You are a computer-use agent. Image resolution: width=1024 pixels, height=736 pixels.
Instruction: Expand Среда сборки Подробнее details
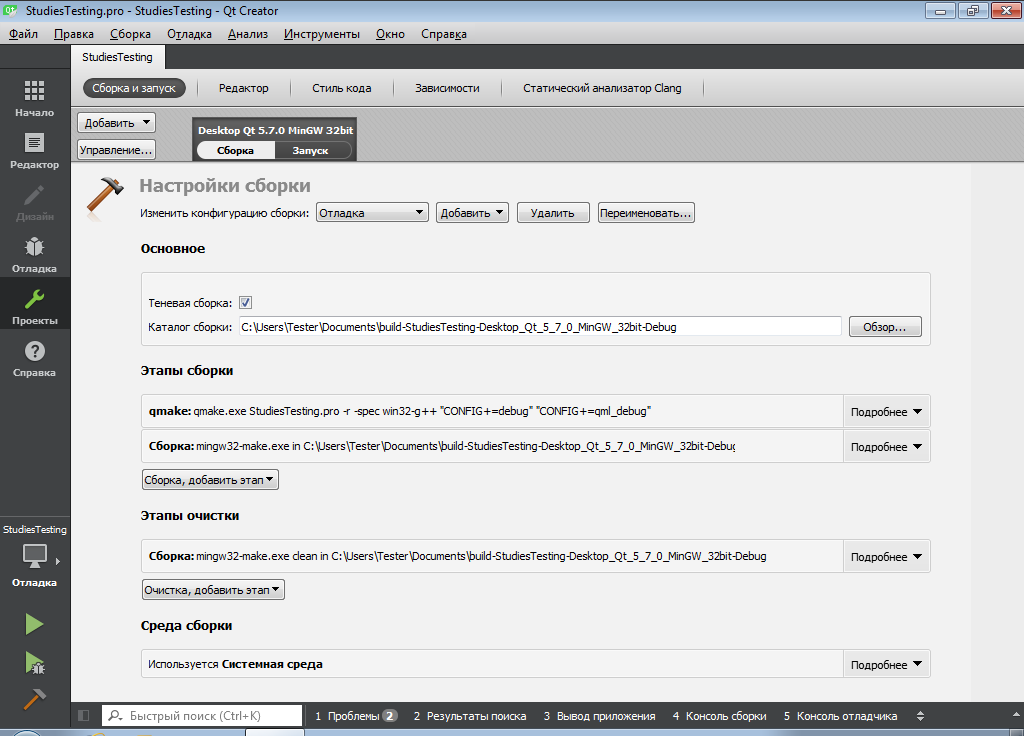pos(886,665)
